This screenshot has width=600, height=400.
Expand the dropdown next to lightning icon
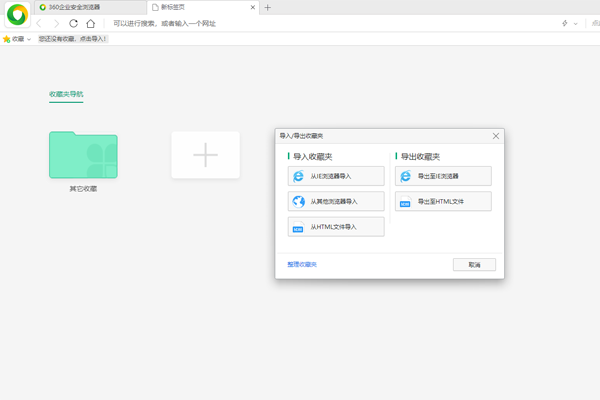tap(576, 24)
